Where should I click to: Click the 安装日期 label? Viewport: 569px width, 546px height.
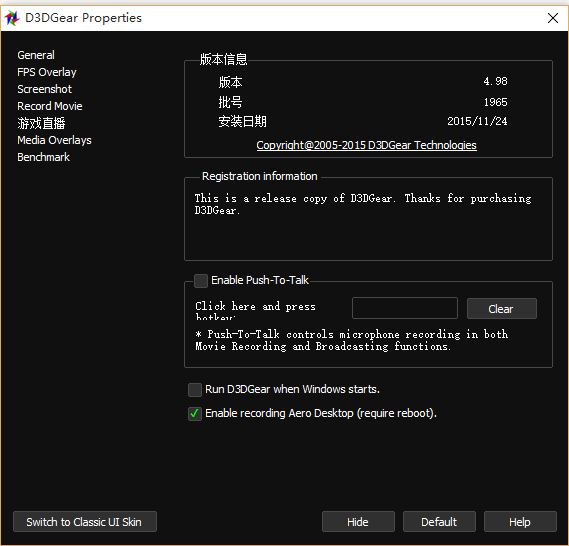pyautogui.click(x=242, y=121)
